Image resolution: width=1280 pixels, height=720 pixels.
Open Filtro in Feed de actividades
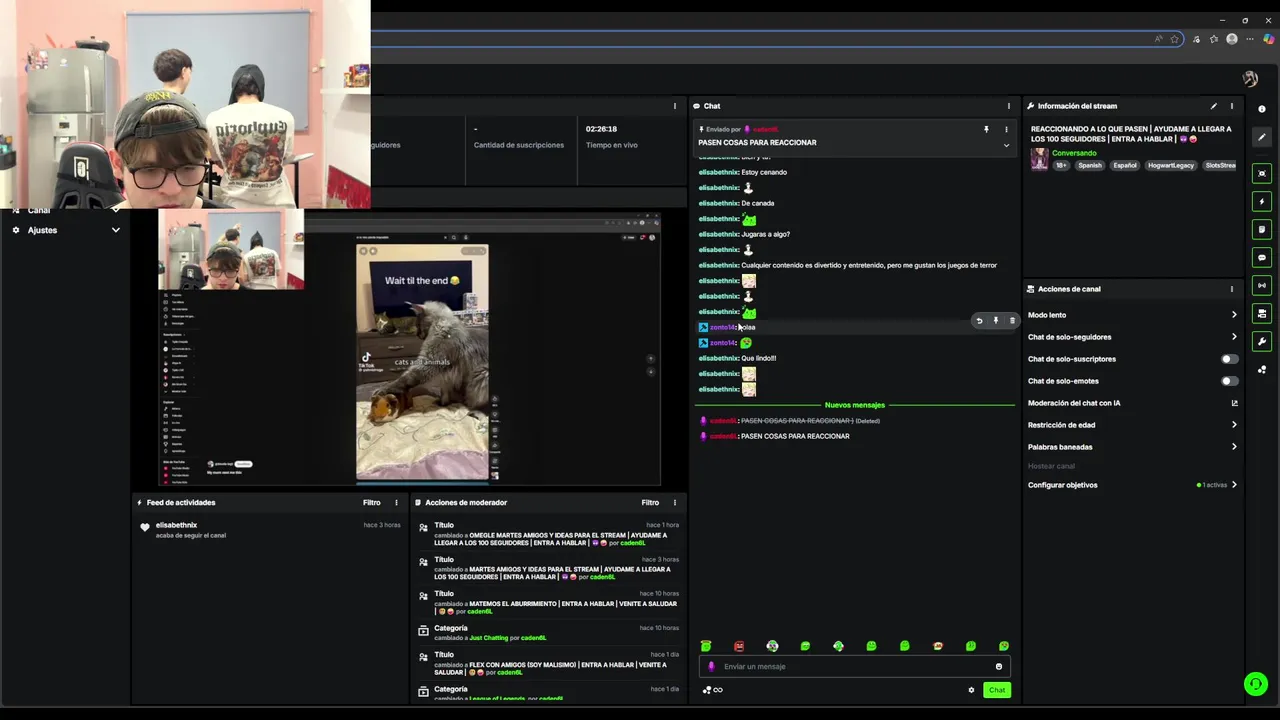click(371, 503)
